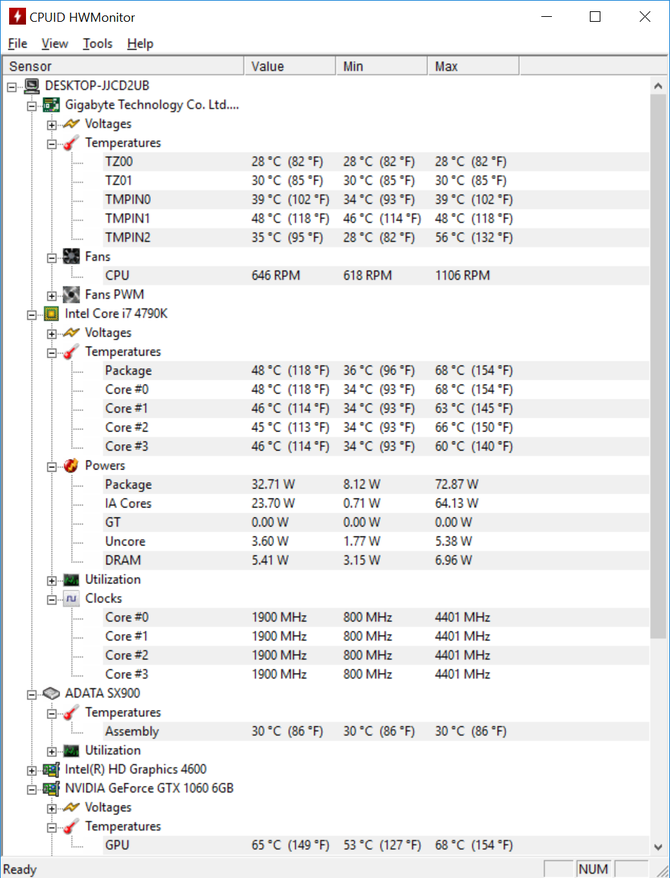Click the Intel Core i7 CPU chip icon
Viewport: 670px width, 878px height.
coord(51,314)
